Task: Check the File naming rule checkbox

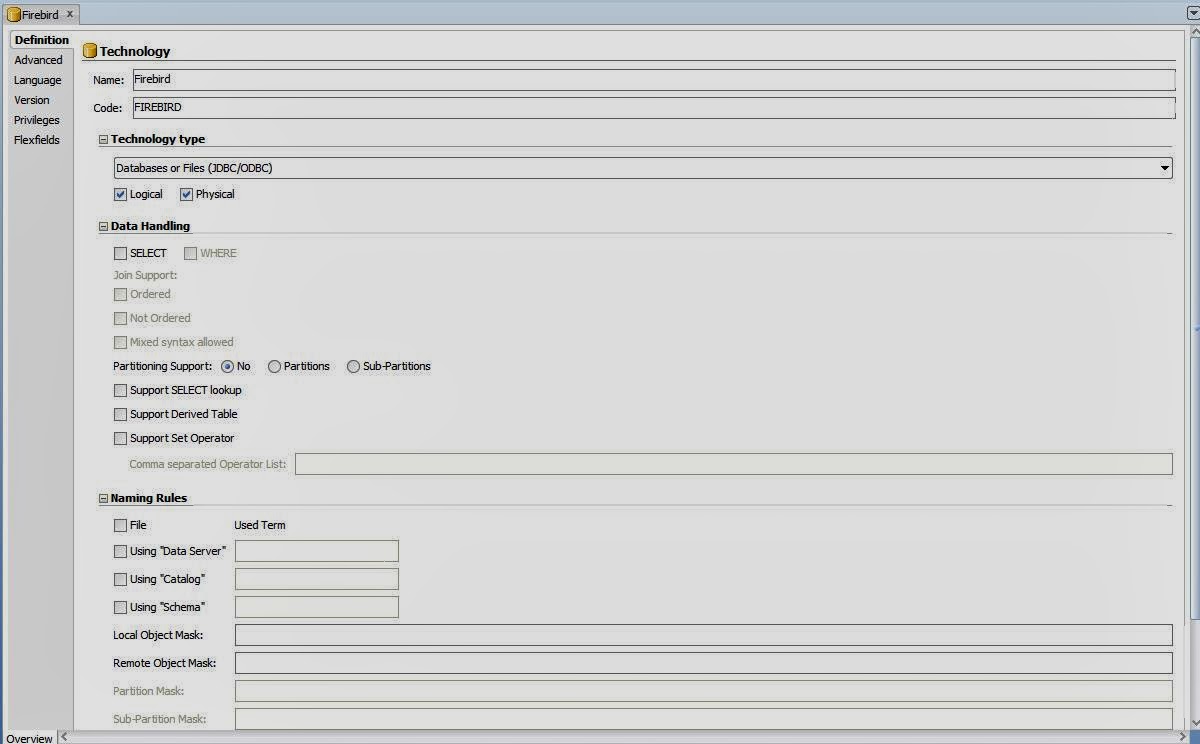Action: click(120, 526)
